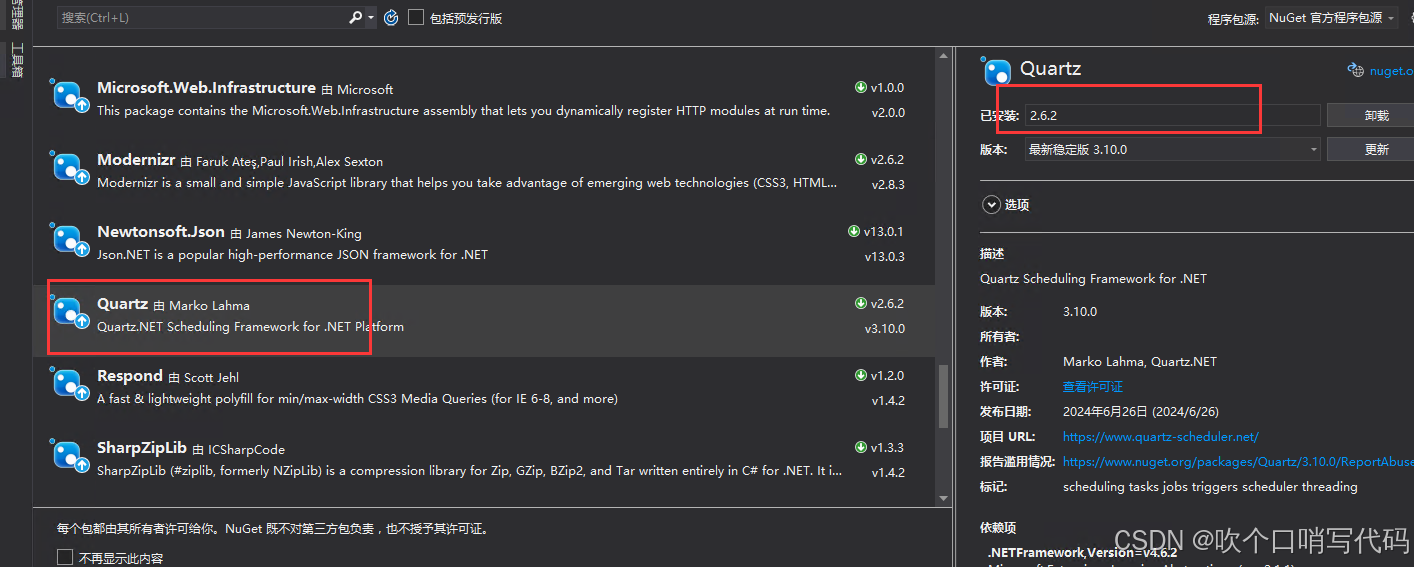1414x567 pixels.
Task: Click the 发布日期 value 2024年6月26日
Action: click(1140, 412)
